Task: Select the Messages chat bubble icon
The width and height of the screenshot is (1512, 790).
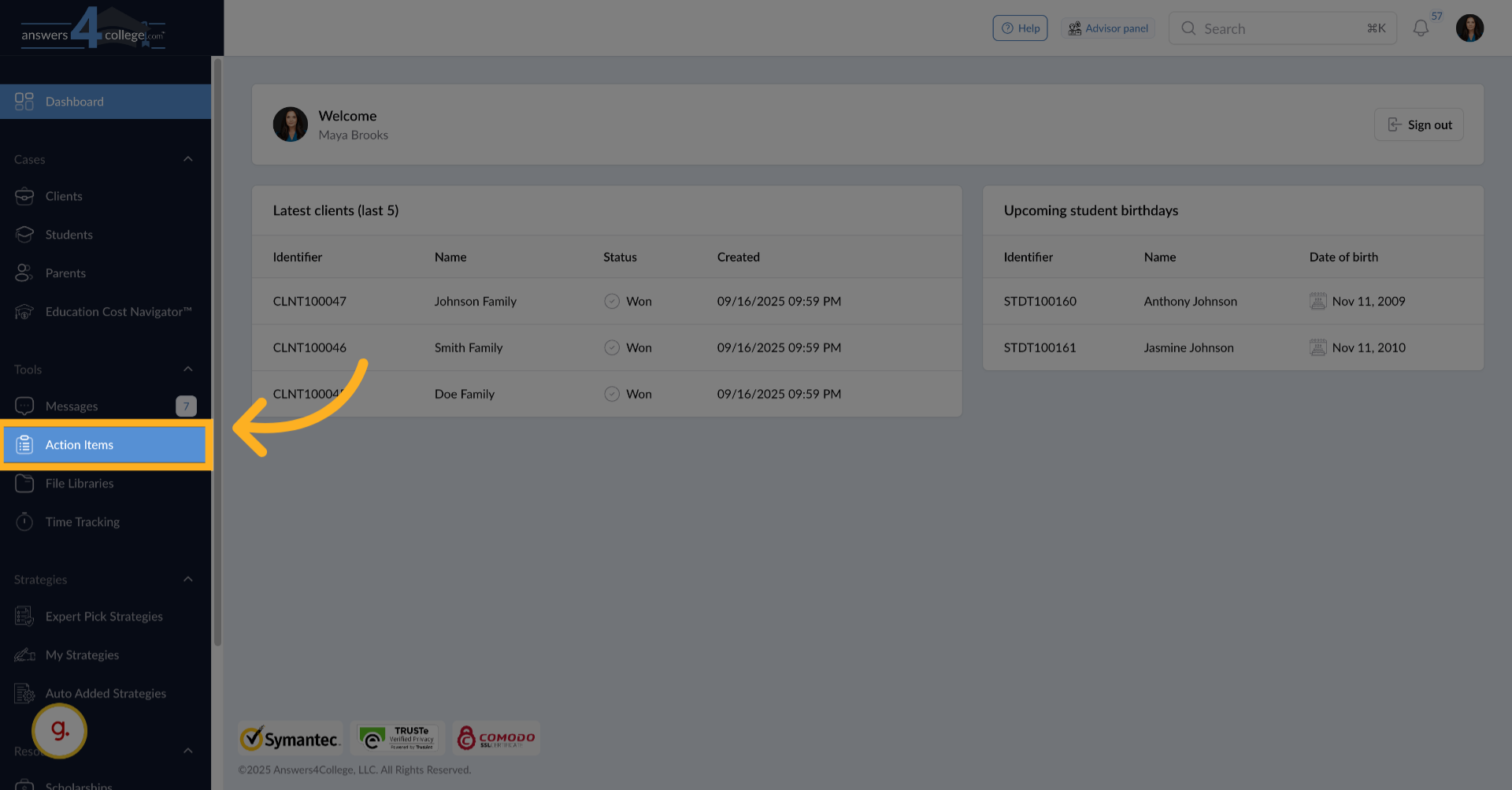Action: pos(24,406)
